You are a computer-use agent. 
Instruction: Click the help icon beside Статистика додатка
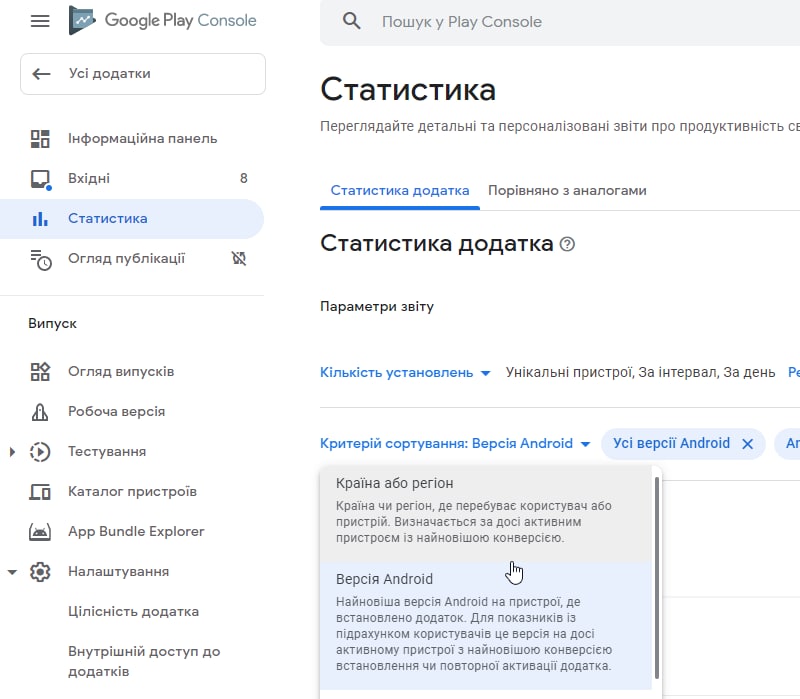click(567, 244)
